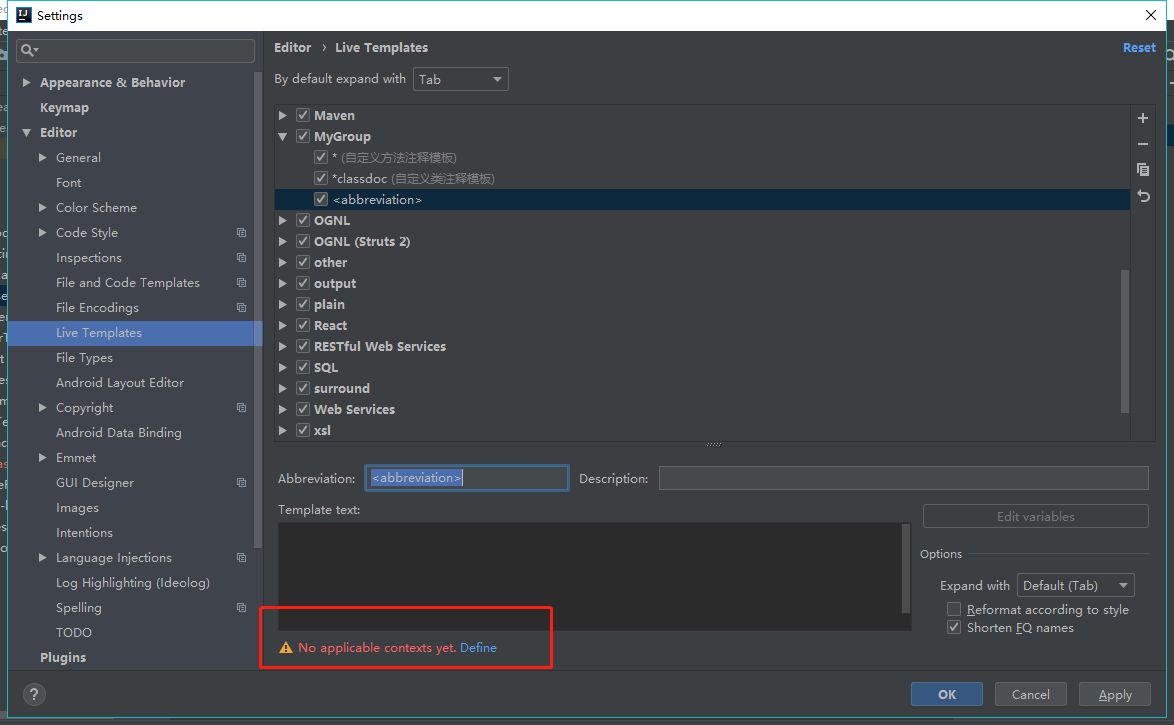Click project-level icon beside Inspections
This screenshot has height=725, width=1174.
241,258
